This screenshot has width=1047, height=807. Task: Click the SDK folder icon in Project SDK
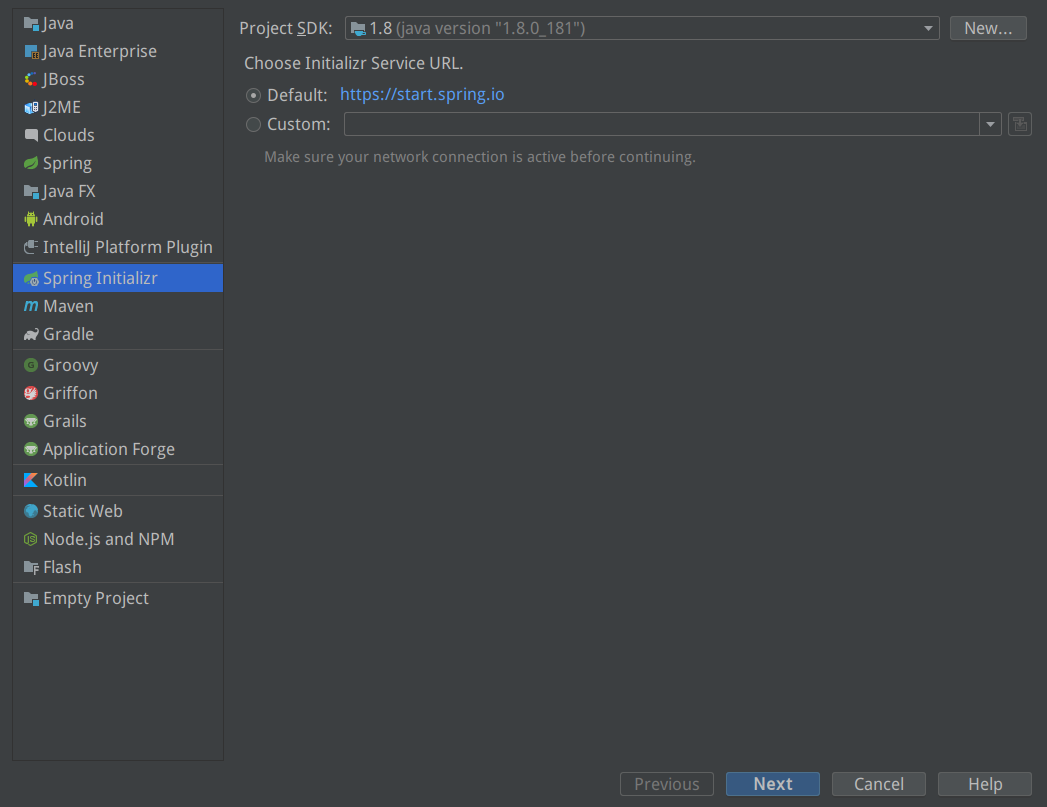point(359,29)
